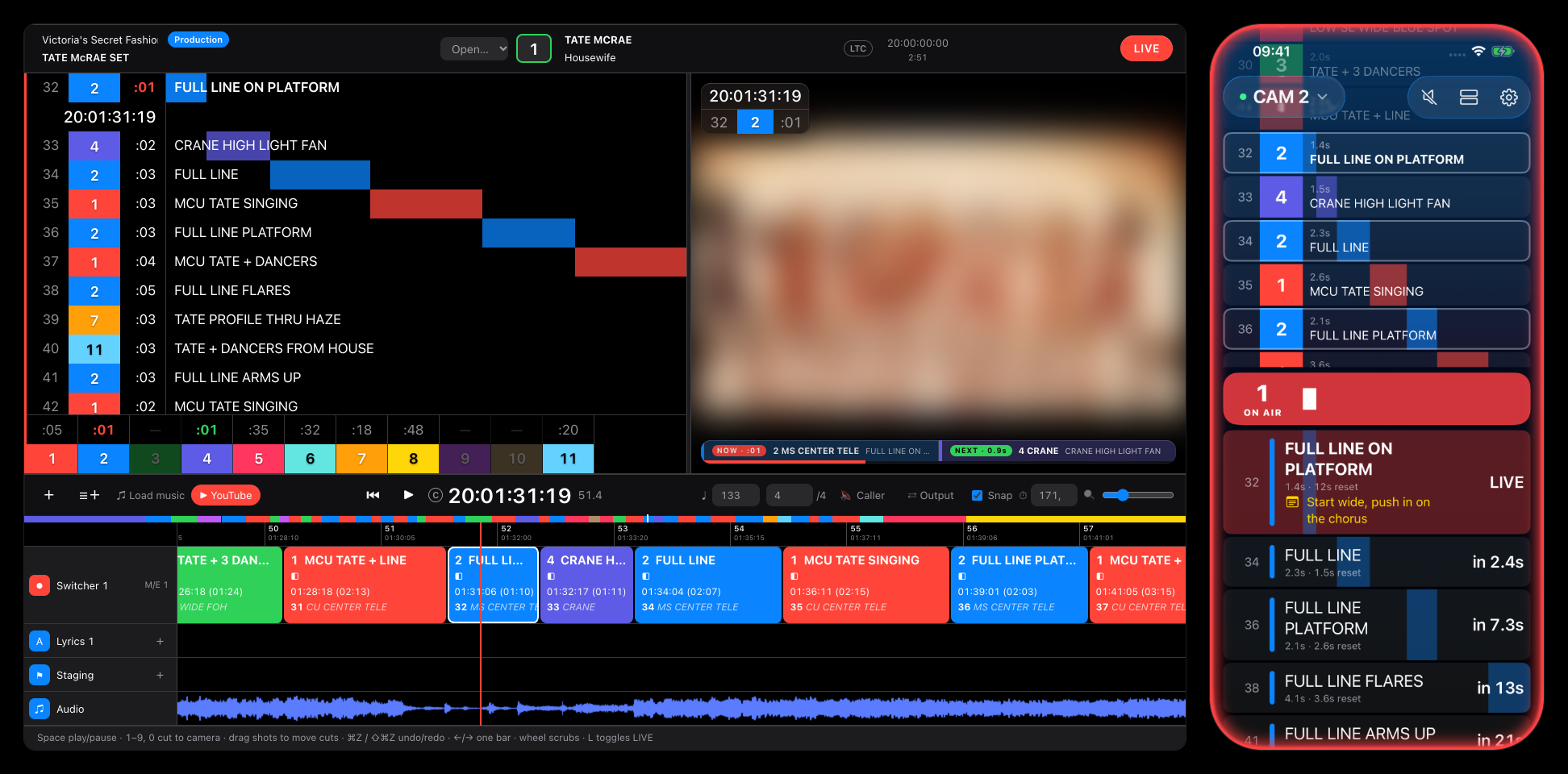Click Load music button
Image resolution: width=1568 pixels, height=774 pixels.
[150, 495]
